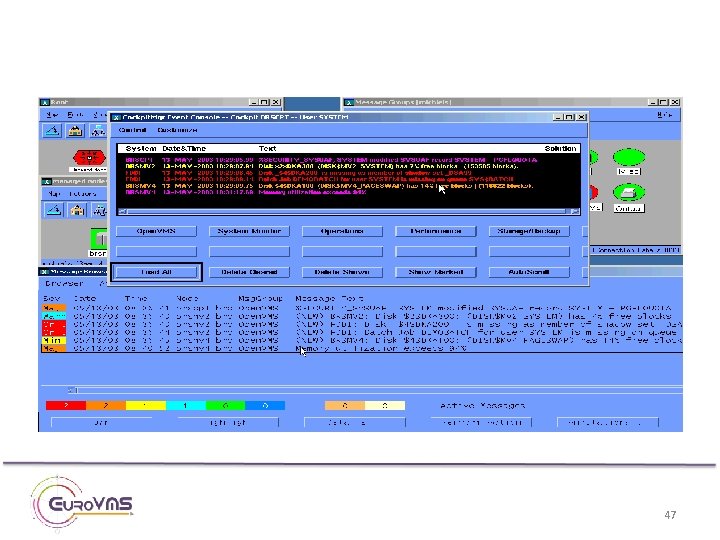This screenshot has width=720, height=540.
Task: Click the Cockpit Event Console title bar
Action: 349,117
